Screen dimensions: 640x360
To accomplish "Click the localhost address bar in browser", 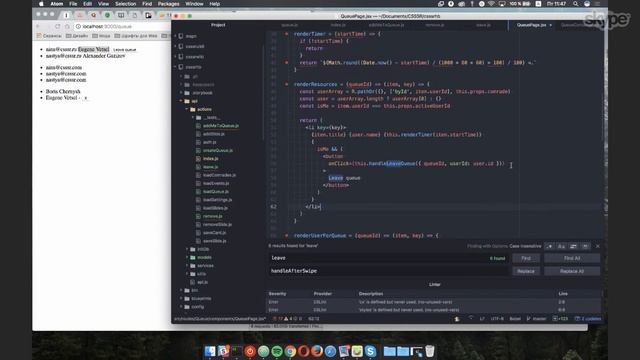I will point(122,27).
